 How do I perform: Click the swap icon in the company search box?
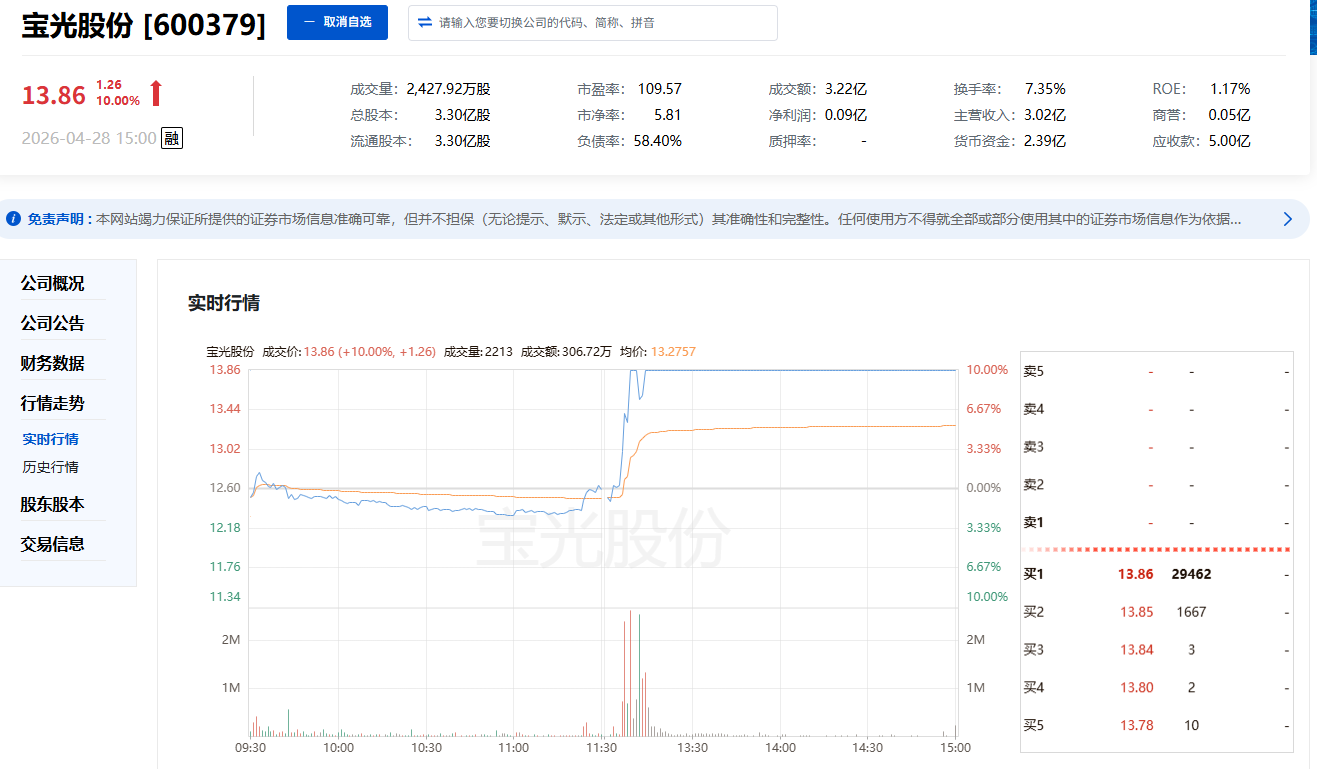(425, 22)
